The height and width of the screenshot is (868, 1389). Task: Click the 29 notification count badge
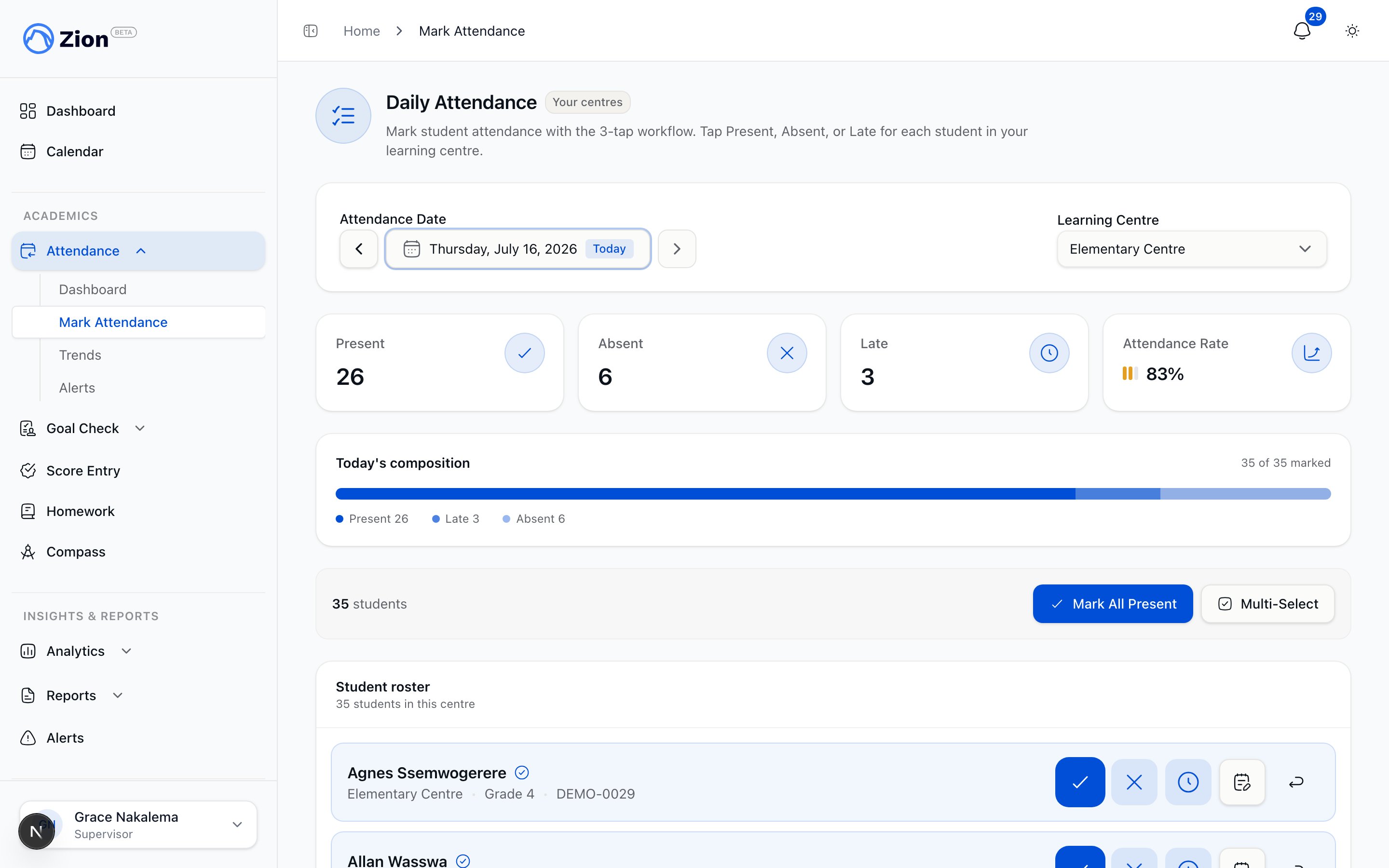click(1315, 17)
